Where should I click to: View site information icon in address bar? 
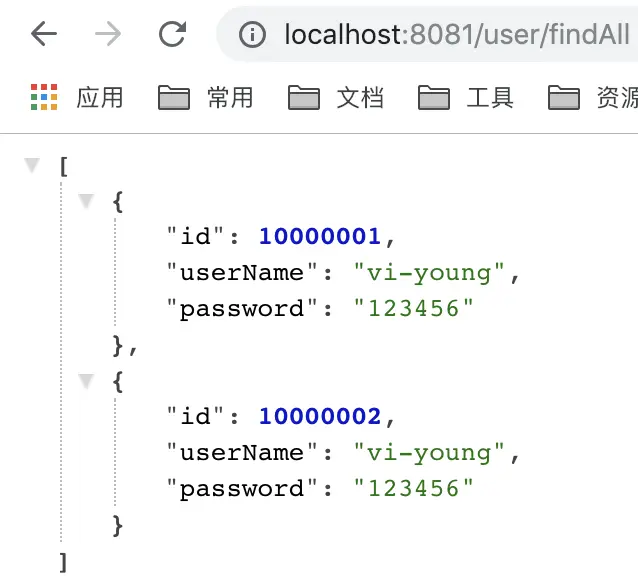pyautogui.click(x=252, y=35)
